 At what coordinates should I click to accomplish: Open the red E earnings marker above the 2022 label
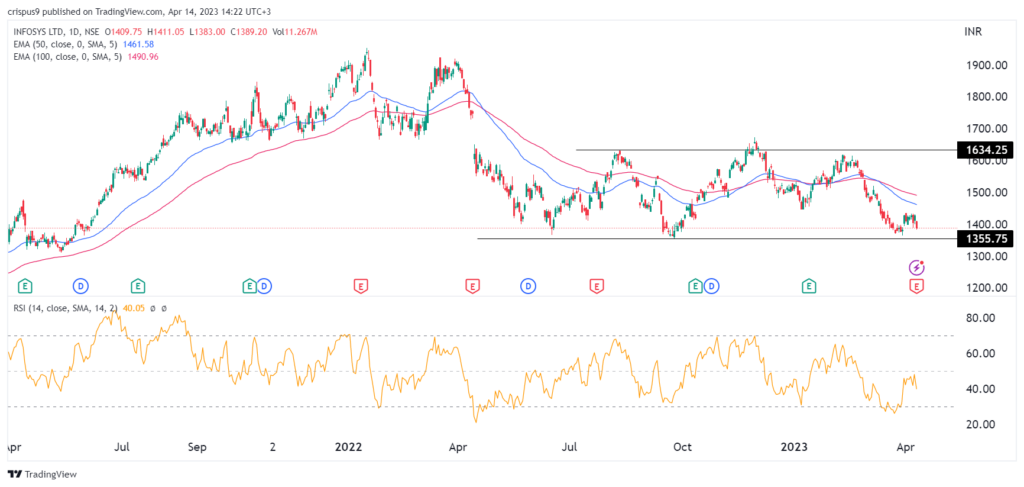pyautogui.click(x=360, y=286)
